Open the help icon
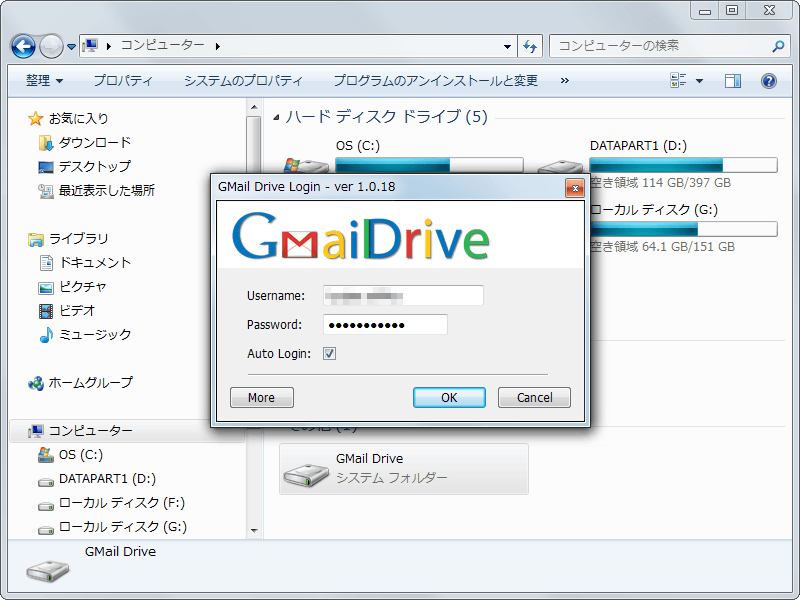This screenshot has height=600, width=800. point(768,81)
